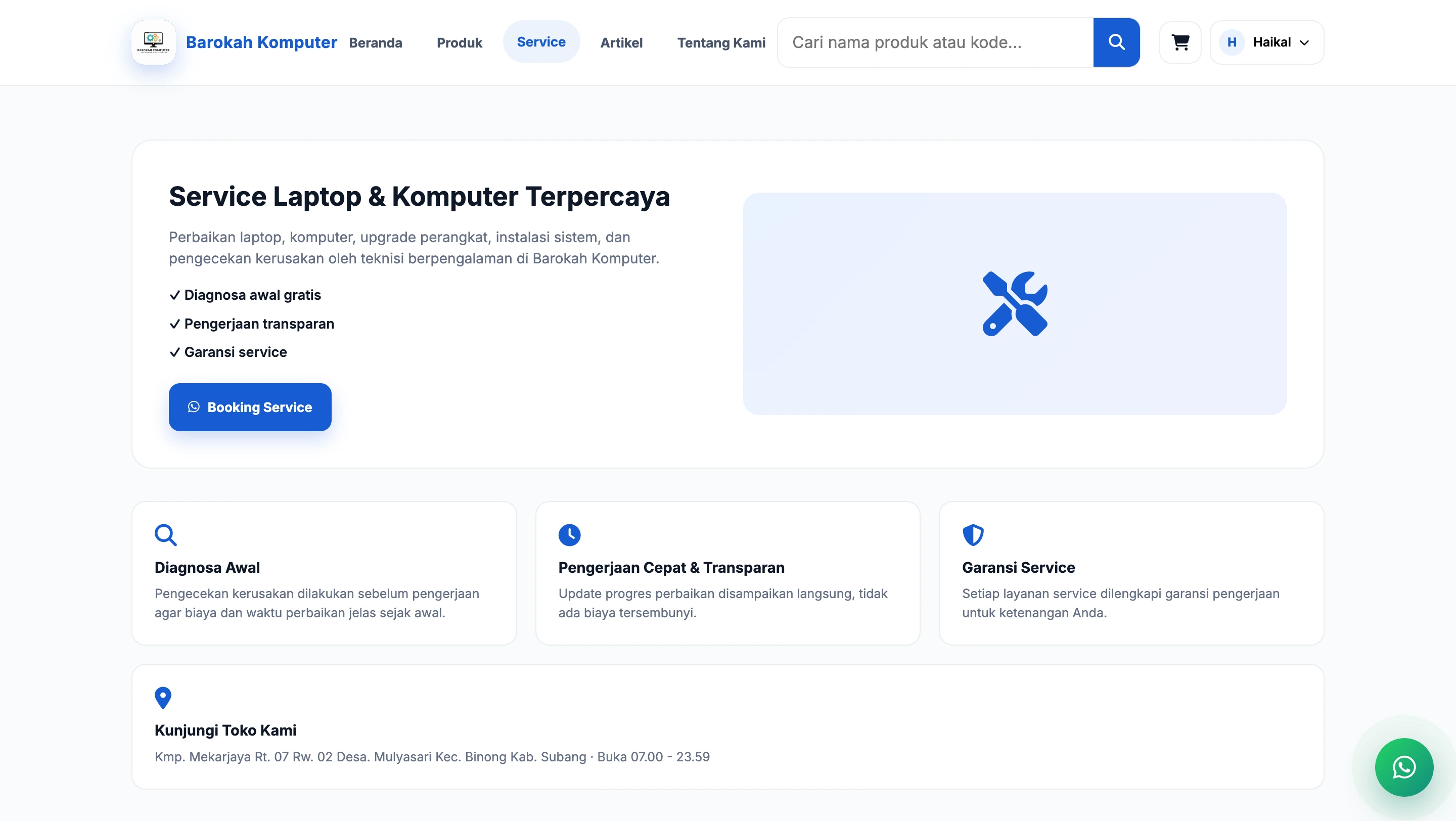
Task: Click the text Diagnosa awal gratis
Action: pos(252,295)
